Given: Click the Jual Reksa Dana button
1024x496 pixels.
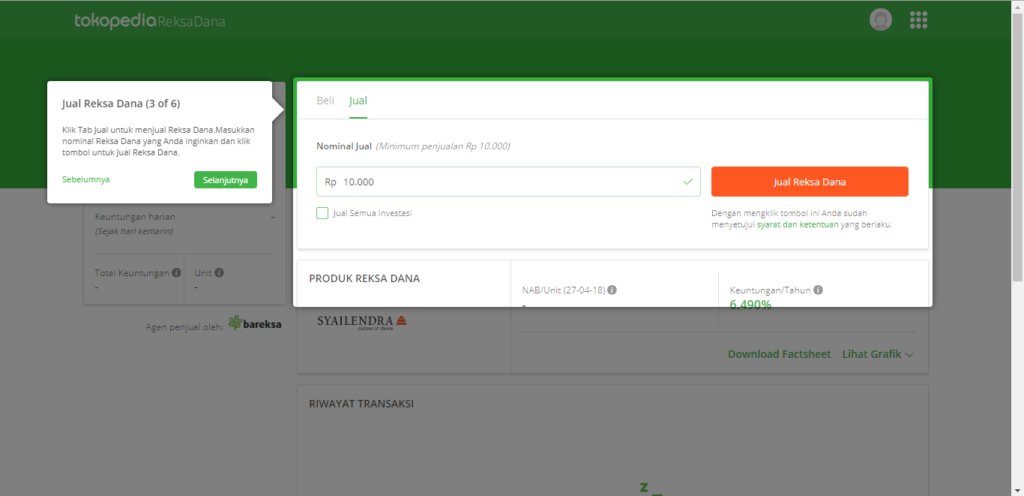Looking at the screenshot, I should (810, 181).
